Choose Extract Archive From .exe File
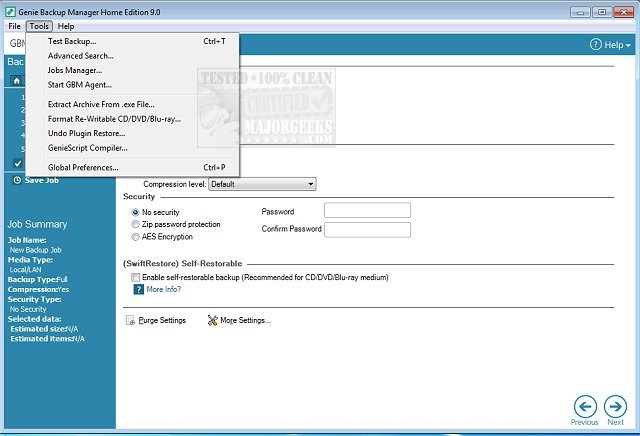The height and width of the screenshot is (436, 640). 133,105
